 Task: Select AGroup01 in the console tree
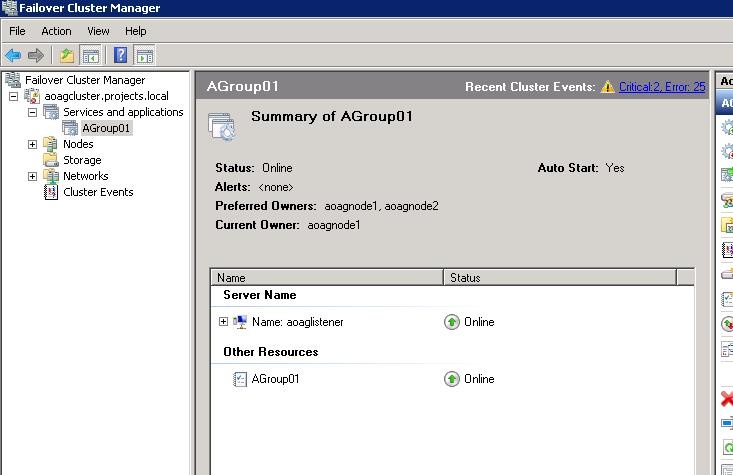point(106,128)
